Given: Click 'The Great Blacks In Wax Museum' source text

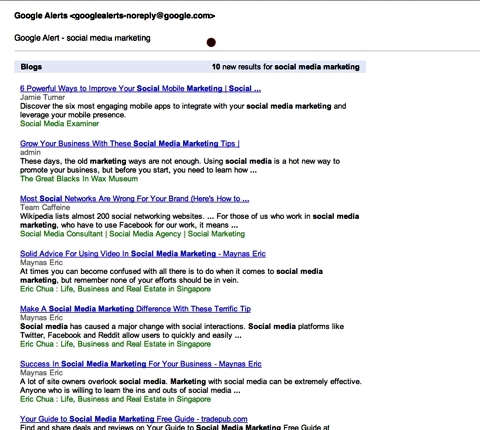Looking at the screenshot, I should pyautogui.click(x=79, y=179).
